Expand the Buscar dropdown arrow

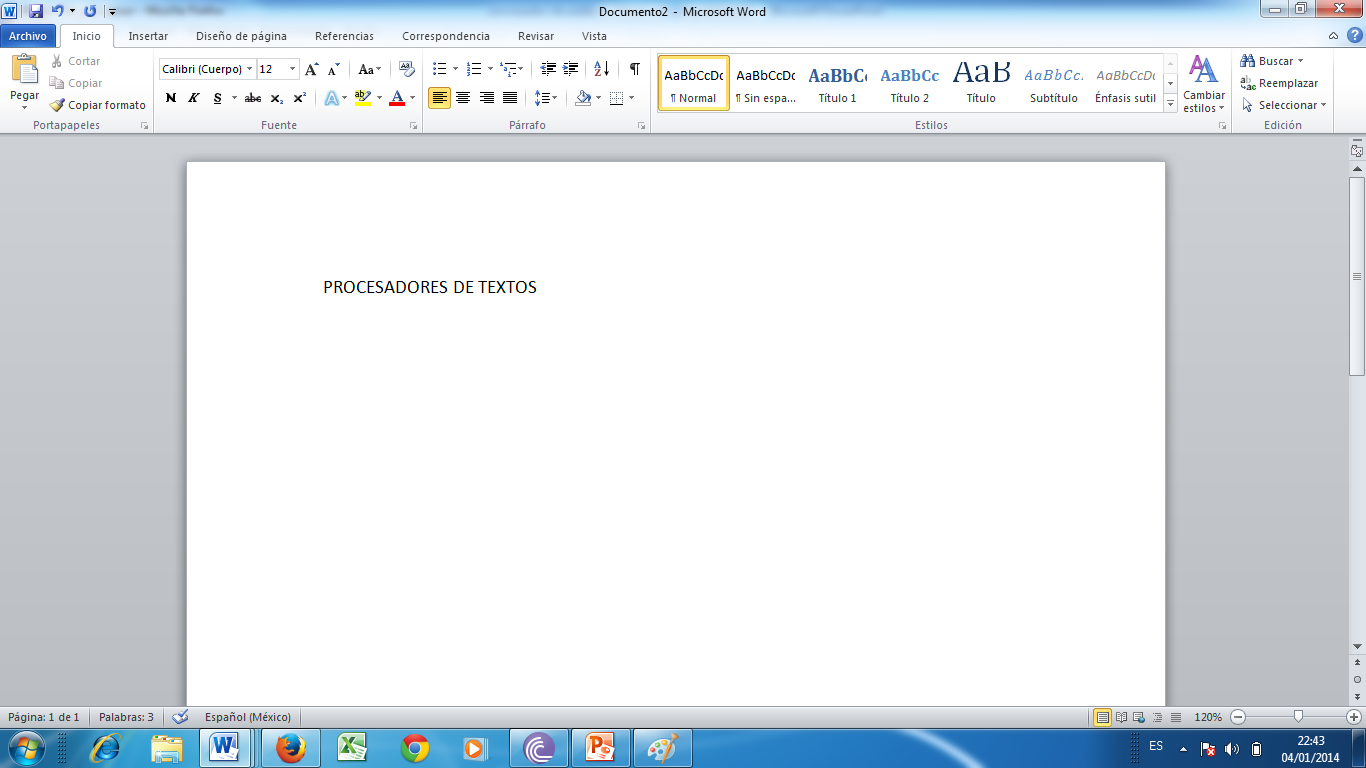[x=1300, y=62]
